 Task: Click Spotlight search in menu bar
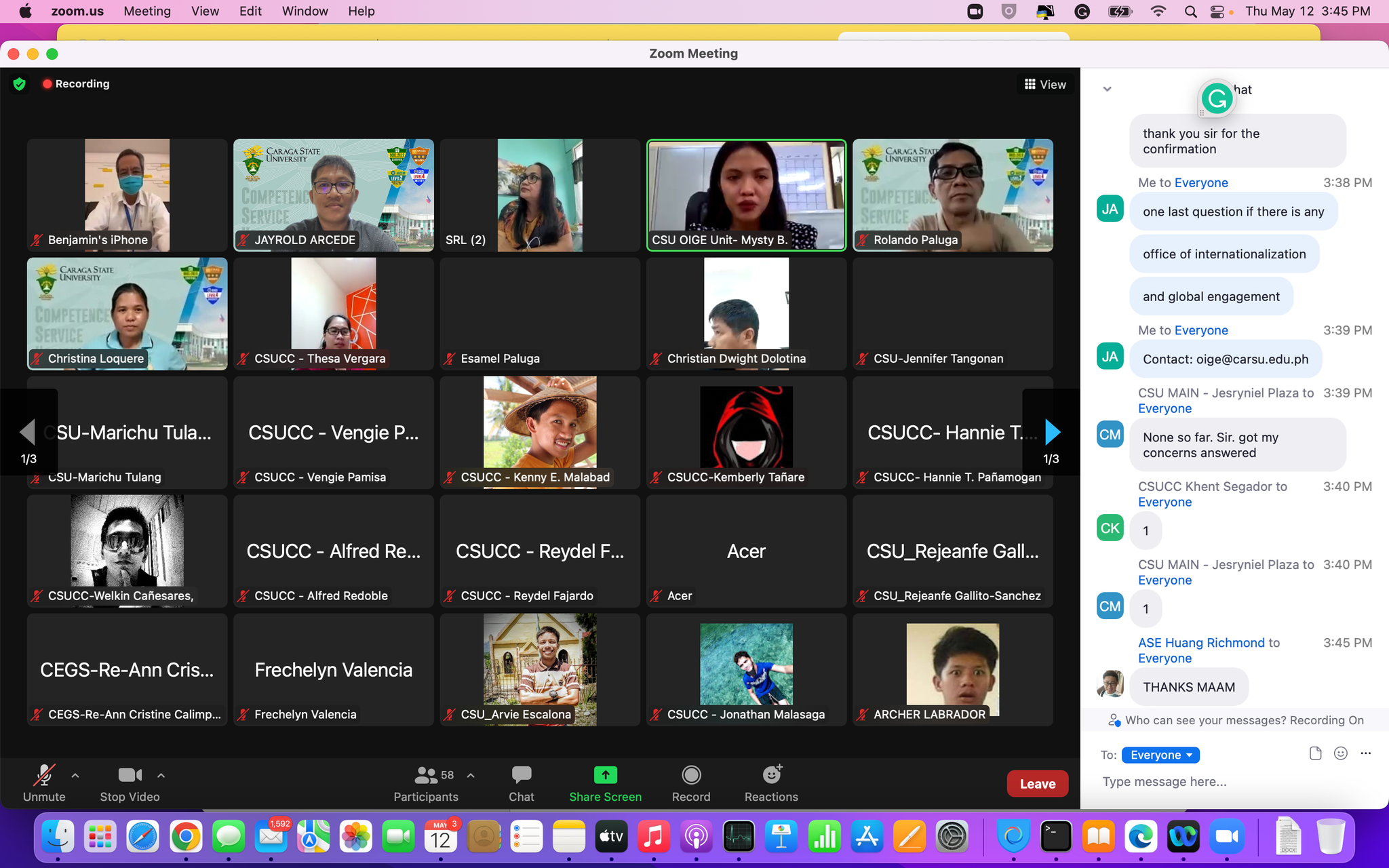pos(1190,12)
